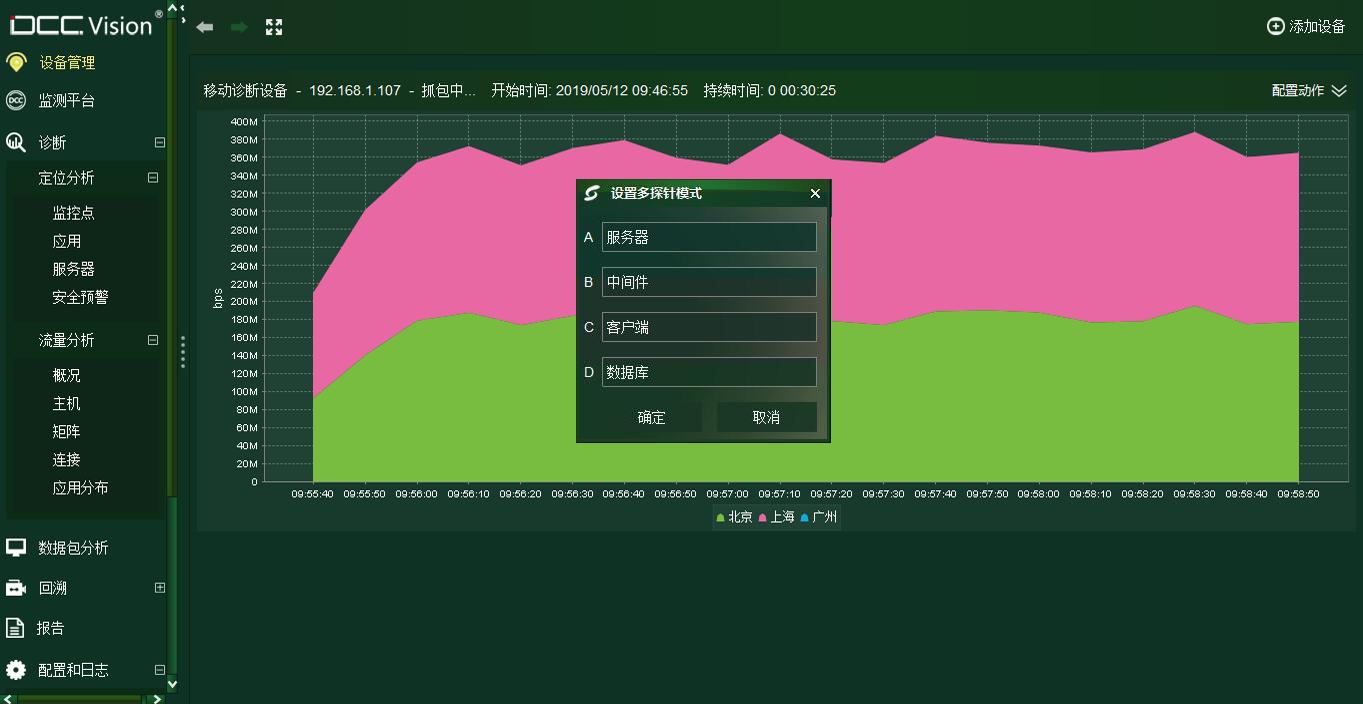Toggle 上海 series in chart legend
The image size is (1363, 704).
click(777, 517)
